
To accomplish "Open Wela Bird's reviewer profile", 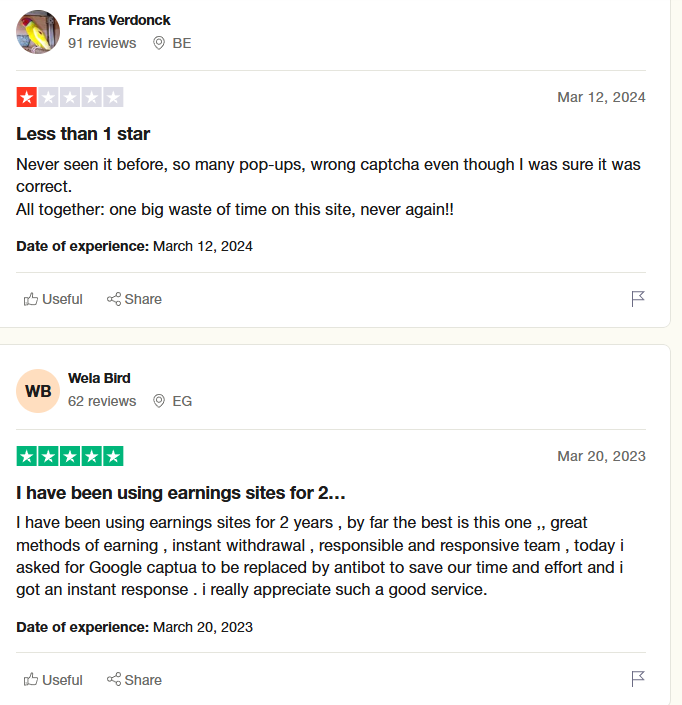I will pyautogui.click(x=99, y=378).
